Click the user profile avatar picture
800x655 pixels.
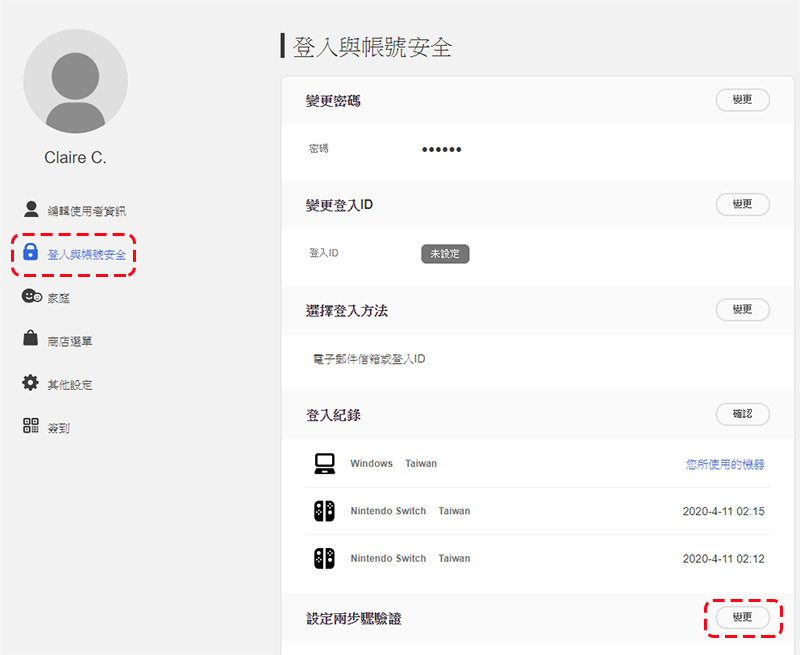click(x=76, y=81)
